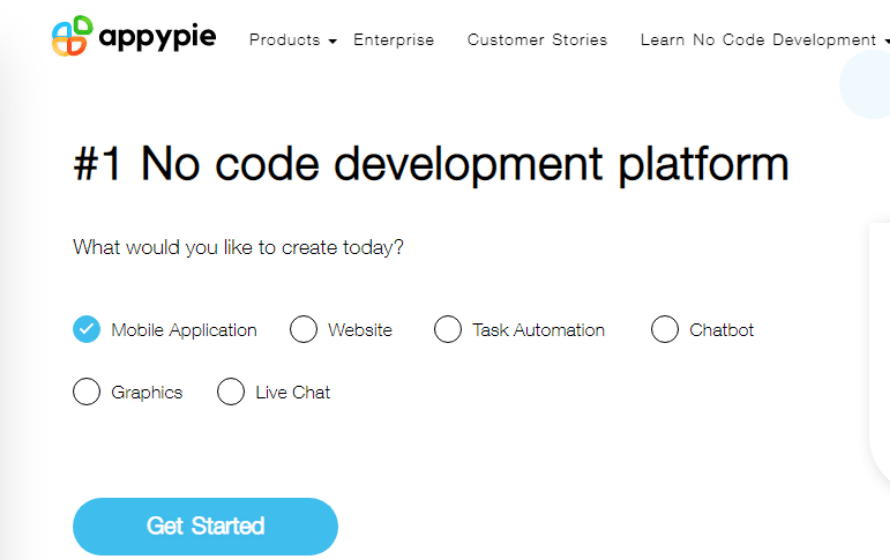The height and width of the screenshot is (560, 890).
Task: Click the Live Chat label text
Action: pyautogui.click(x=293, y=392)
